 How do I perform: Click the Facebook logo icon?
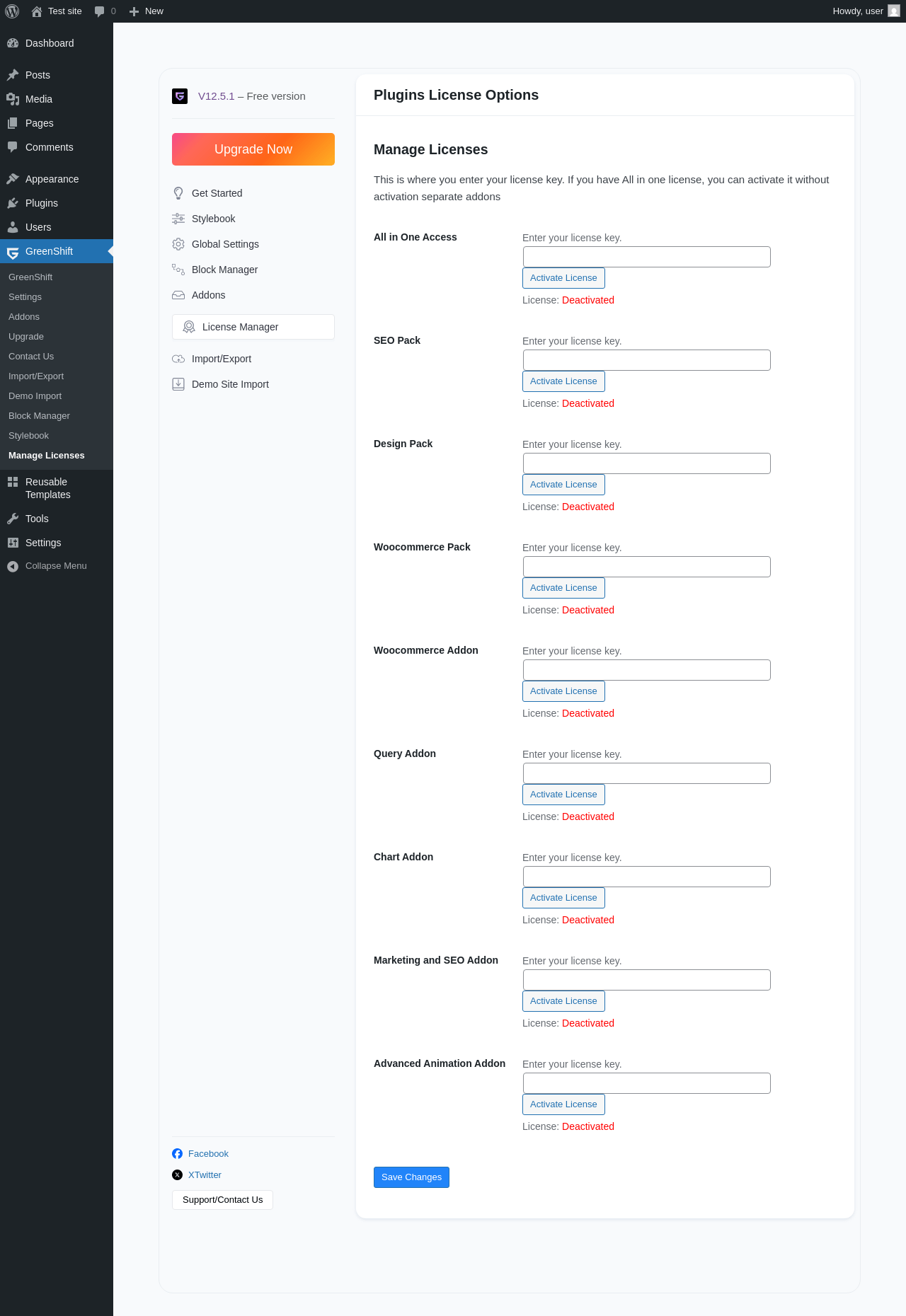tap(177, 1154)
